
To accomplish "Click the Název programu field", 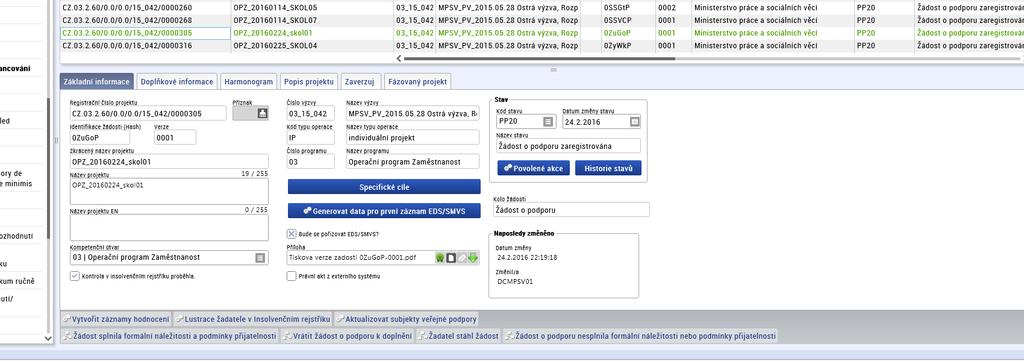I will point(413,161).
